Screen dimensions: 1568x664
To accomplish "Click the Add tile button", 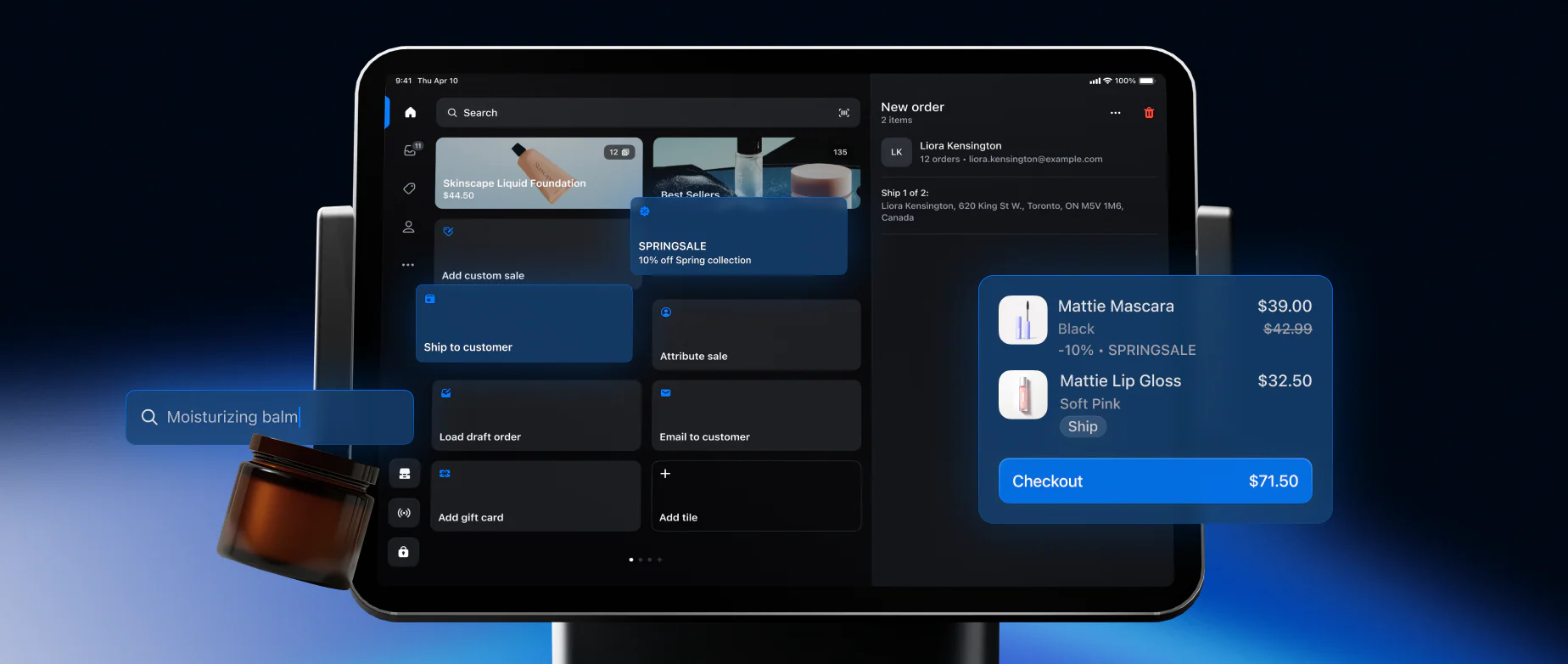I will (x=755, y=496).
